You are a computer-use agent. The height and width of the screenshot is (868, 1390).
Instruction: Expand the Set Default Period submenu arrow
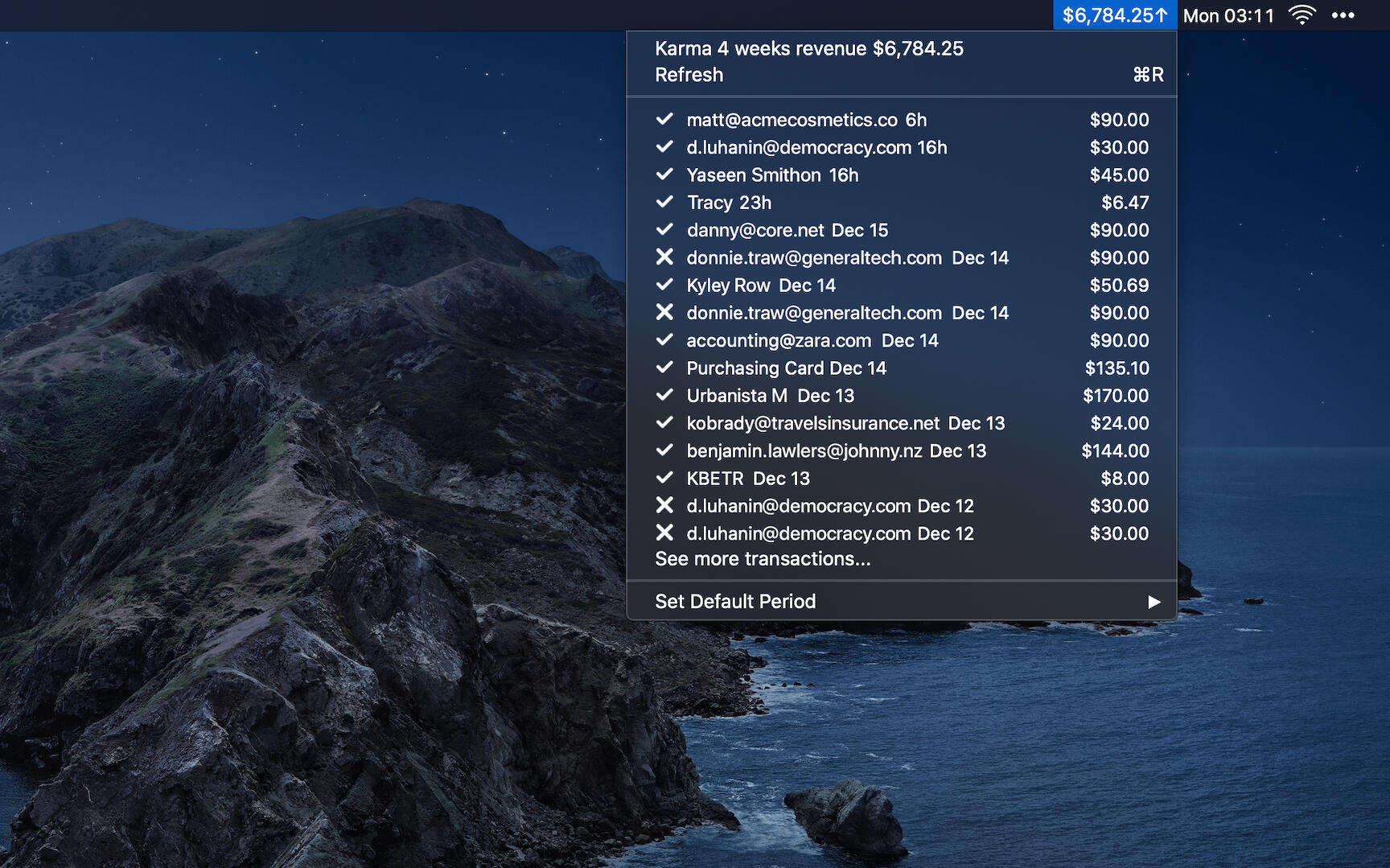(1154, 602)
